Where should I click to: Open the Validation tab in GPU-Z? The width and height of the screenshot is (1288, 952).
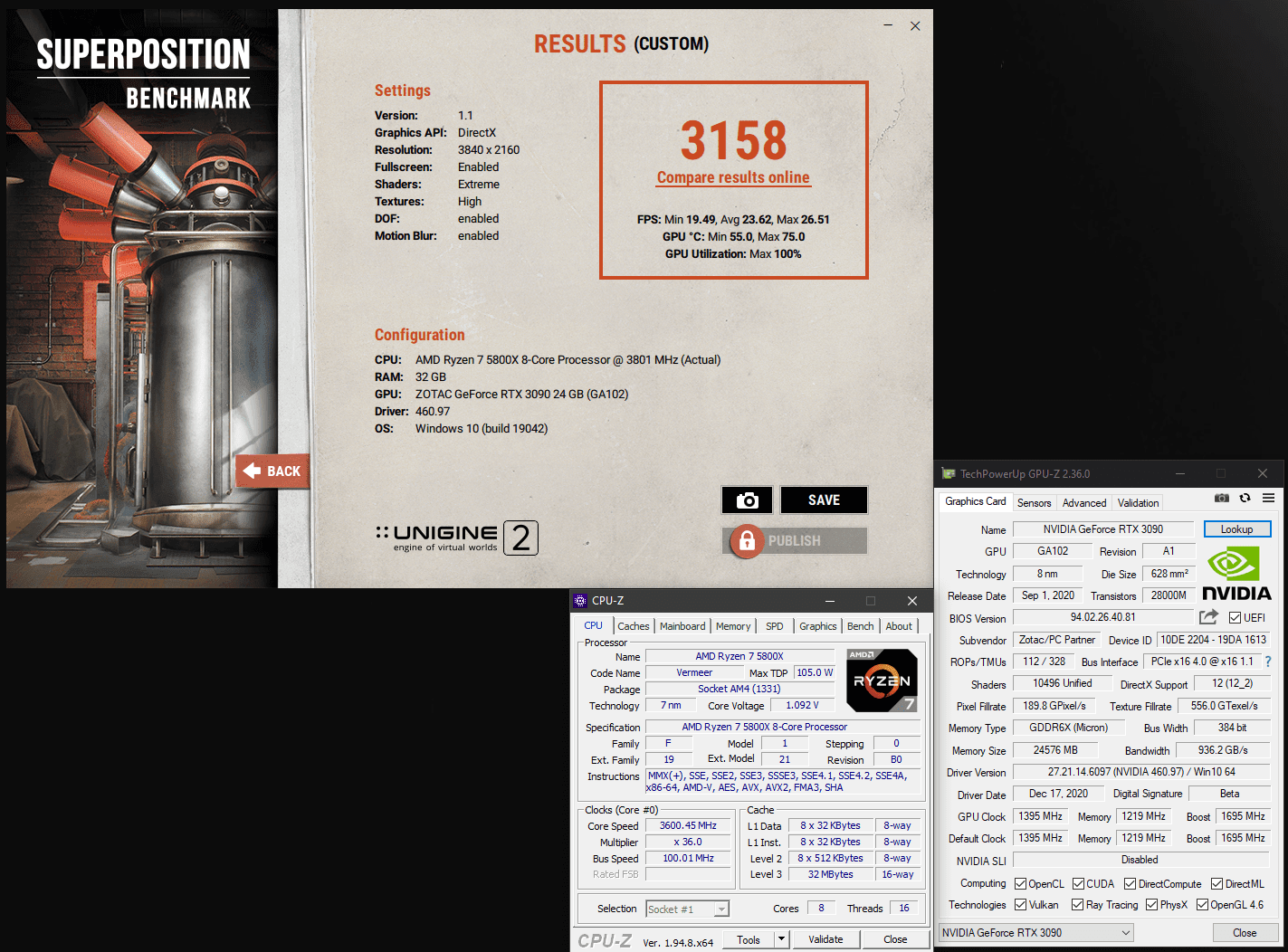point(1138,503)
